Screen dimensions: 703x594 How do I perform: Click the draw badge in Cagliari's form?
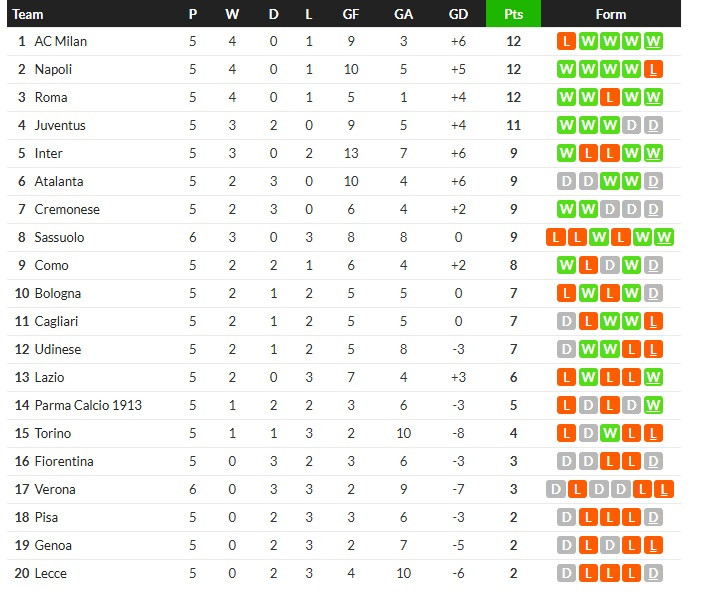coord(567,321)
